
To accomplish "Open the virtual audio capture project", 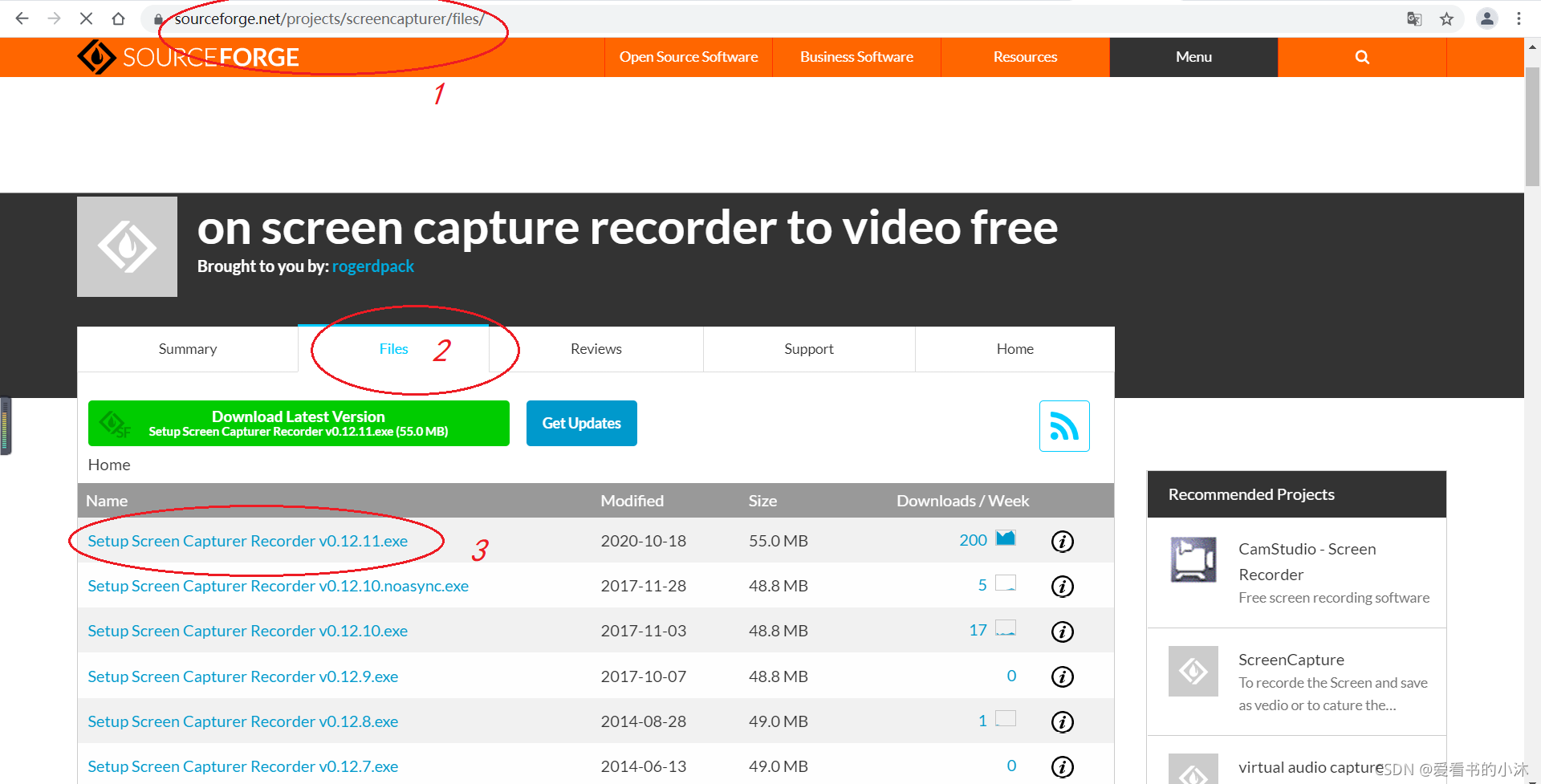I will click(1311, 767).
